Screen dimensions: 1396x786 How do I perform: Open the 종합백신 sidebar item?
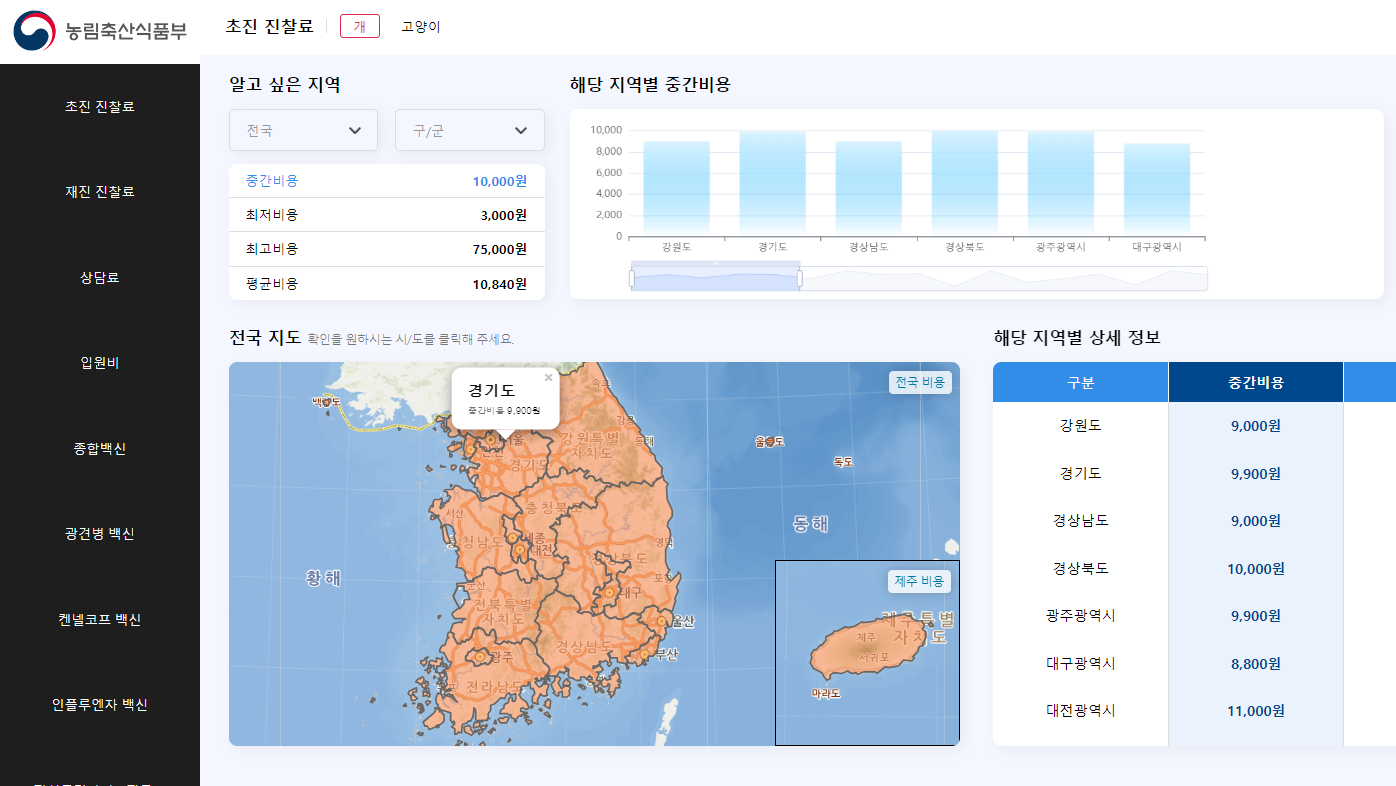[99, 448]
